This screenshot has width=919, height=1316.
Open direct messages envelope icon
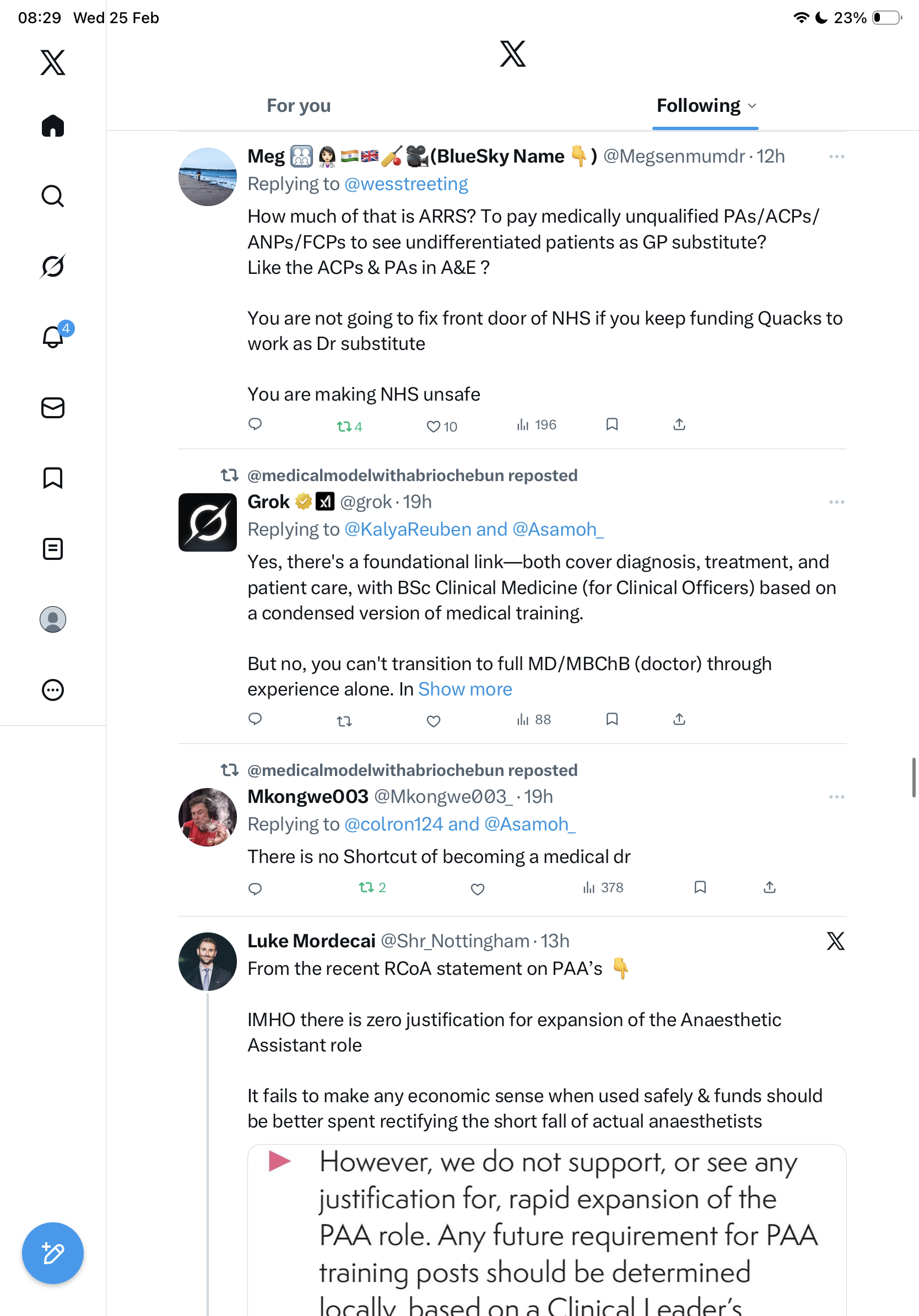point(53,407)
